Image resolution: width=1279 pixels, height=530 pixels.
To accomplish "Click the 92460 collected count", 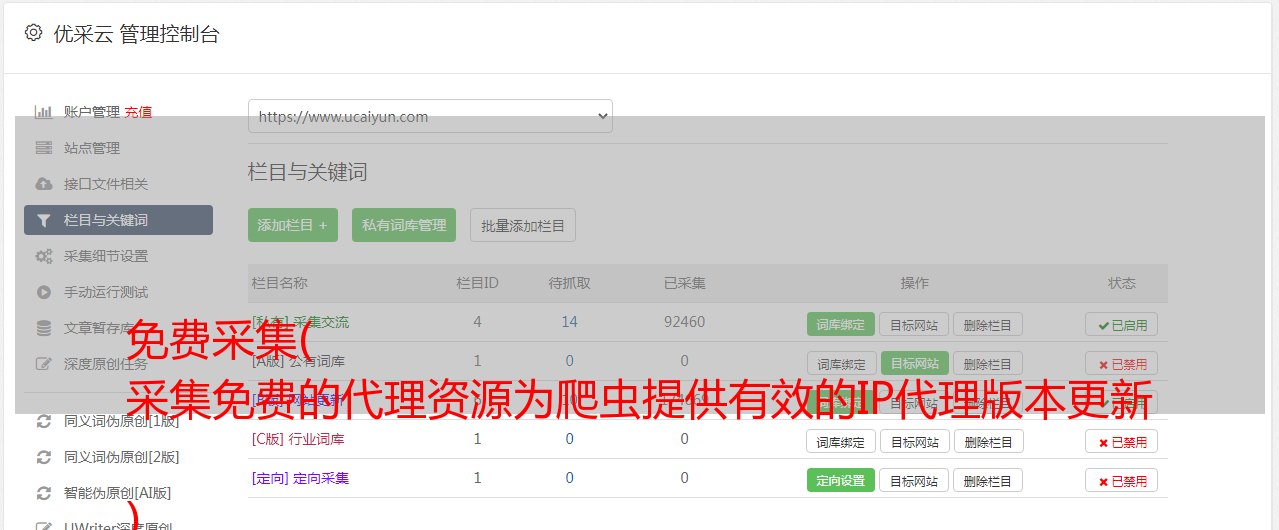I will [684, 322].
